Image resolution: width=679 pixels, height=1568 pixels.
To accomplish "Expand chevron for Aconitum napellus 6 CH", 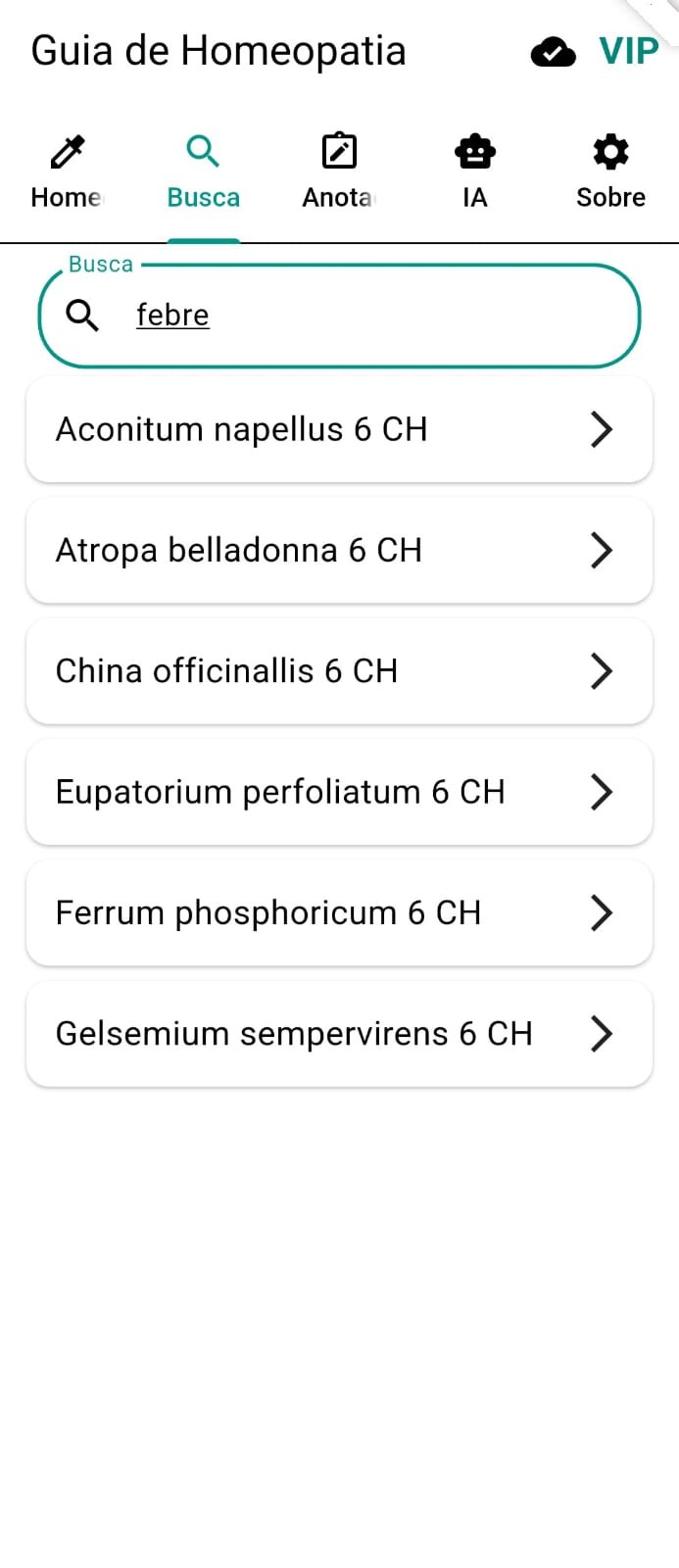I will coord(602,429).
